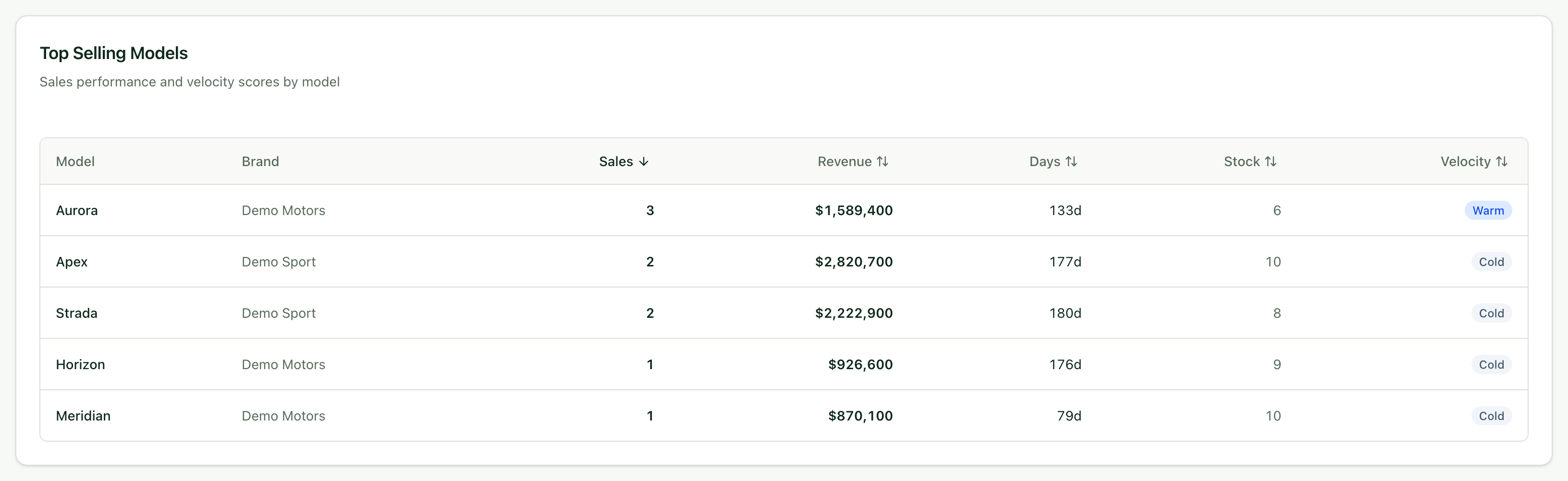Click the sales performance subtitle text

190,82
